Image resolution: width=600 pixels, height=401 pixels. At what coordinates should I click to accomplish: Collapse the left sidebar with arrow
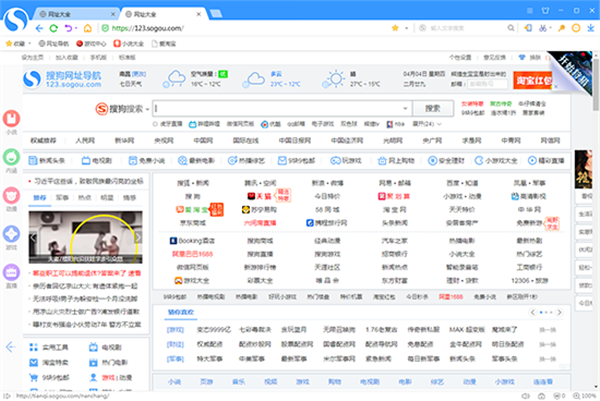point(11,346)
